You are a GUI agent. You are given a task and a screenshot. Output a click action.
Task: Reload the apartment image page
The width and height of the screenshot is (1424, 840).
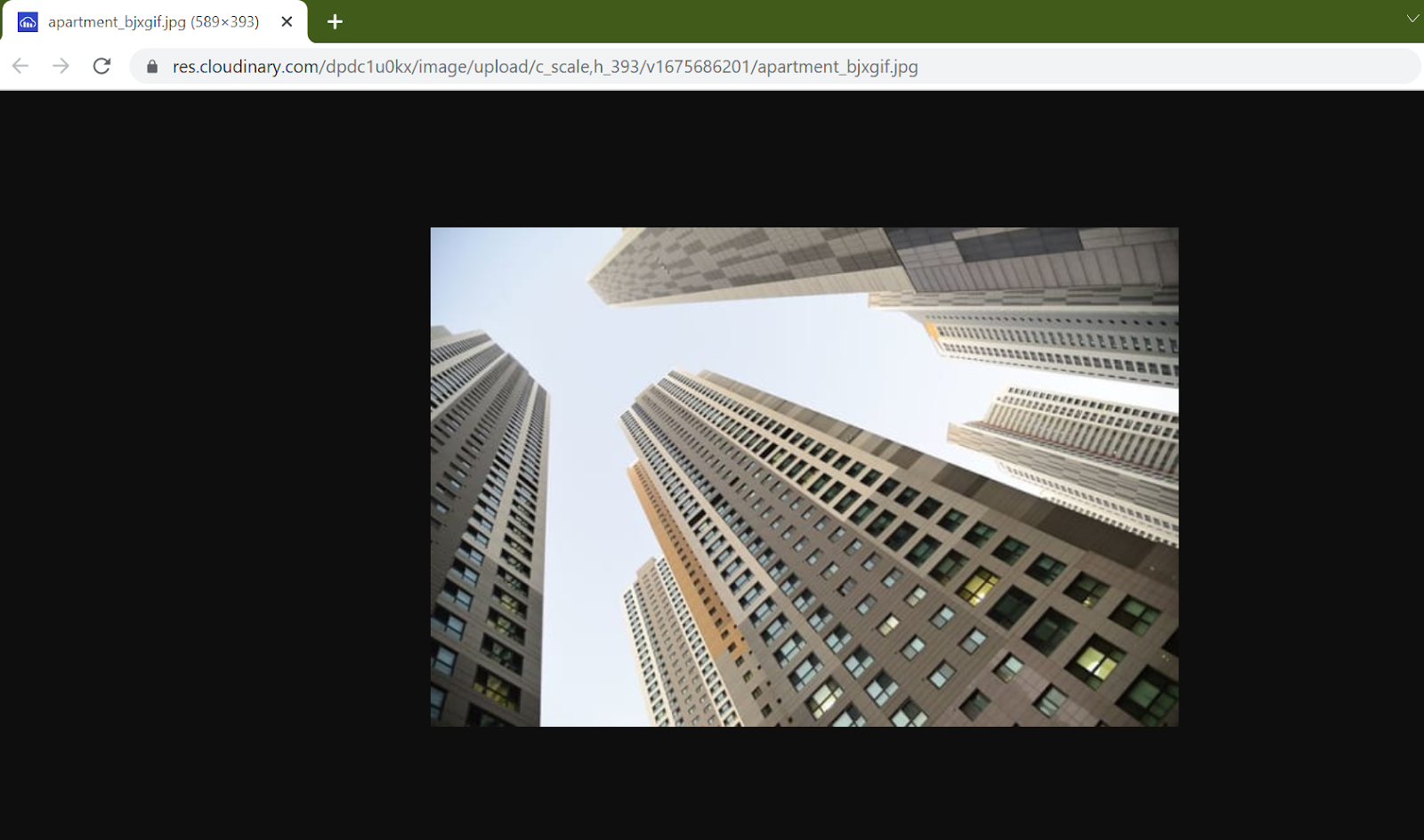[102, 66]
